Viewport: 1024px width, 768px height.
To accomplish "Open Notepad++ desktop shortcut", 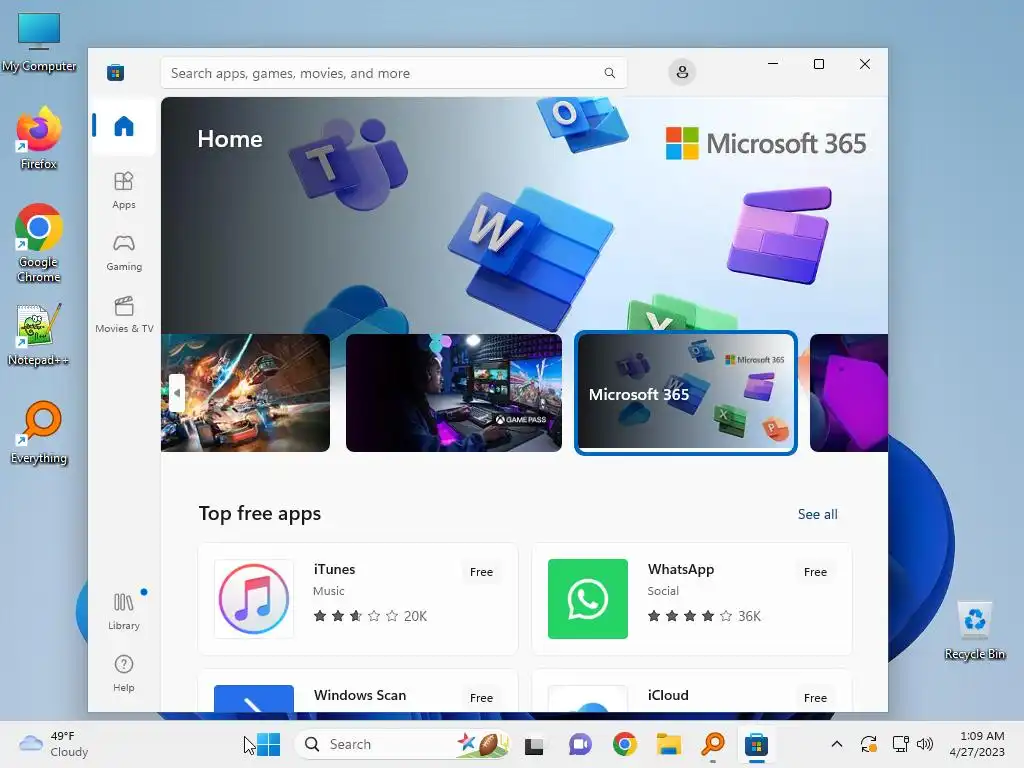I will point(39,335).
